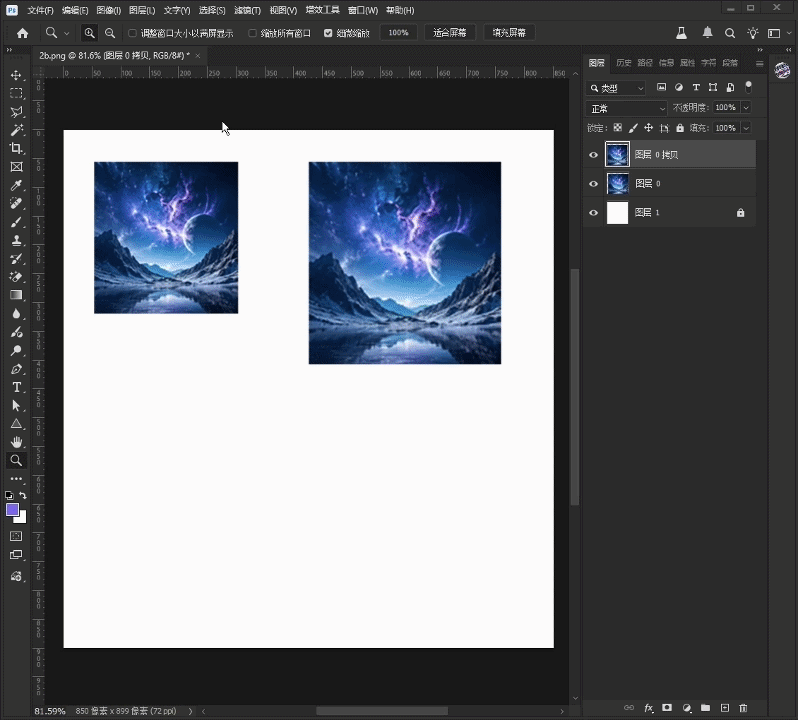Choose Zoom In mode in options bar

pyautogui.click(x=90, y=33)
